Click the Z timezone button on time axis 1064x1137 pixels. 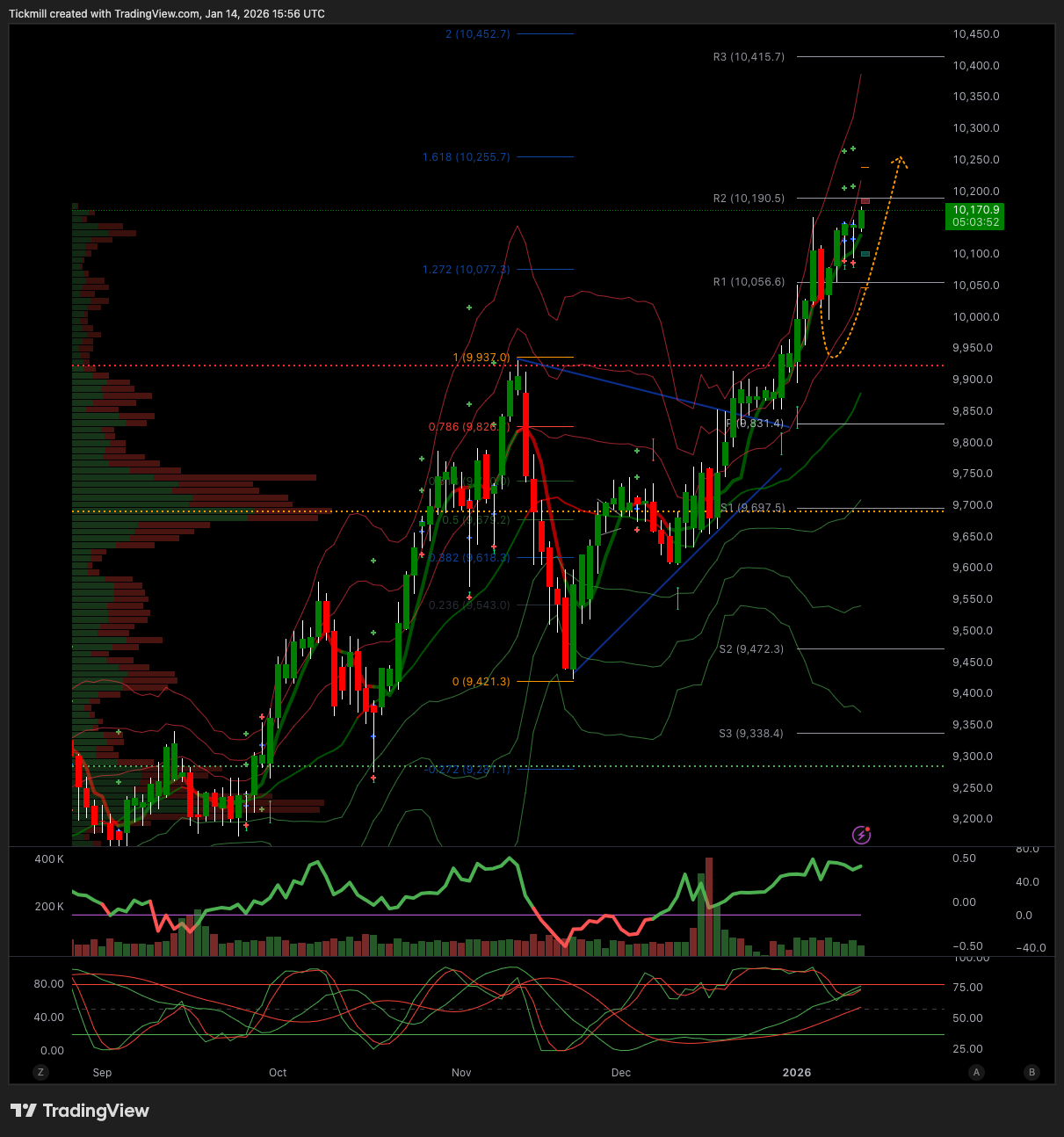coord(40,1072)
